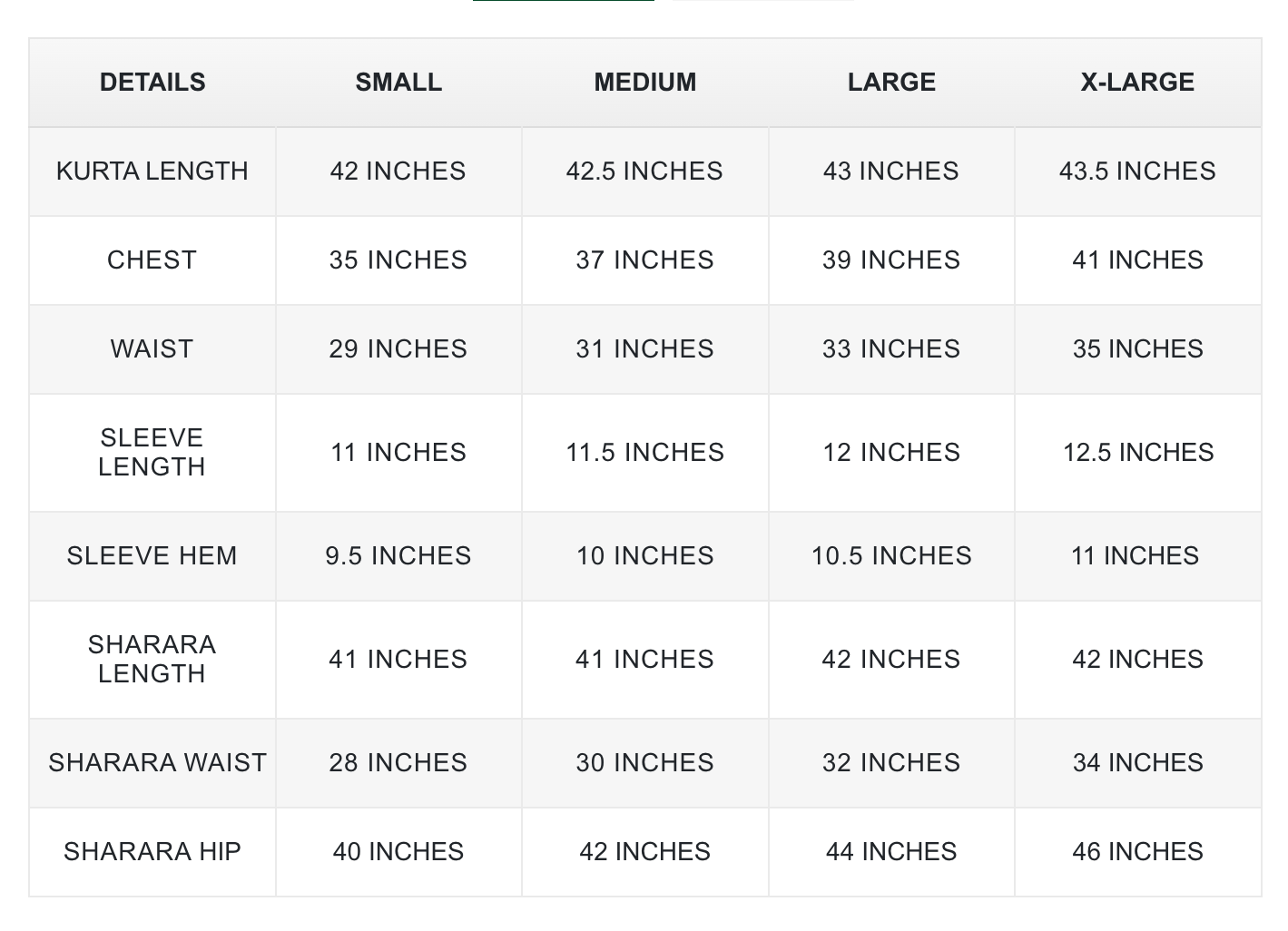This screenshot has height=931, width=1288.
Task: Select the SHARARA LENGTH row label
Action: (152, 660)
